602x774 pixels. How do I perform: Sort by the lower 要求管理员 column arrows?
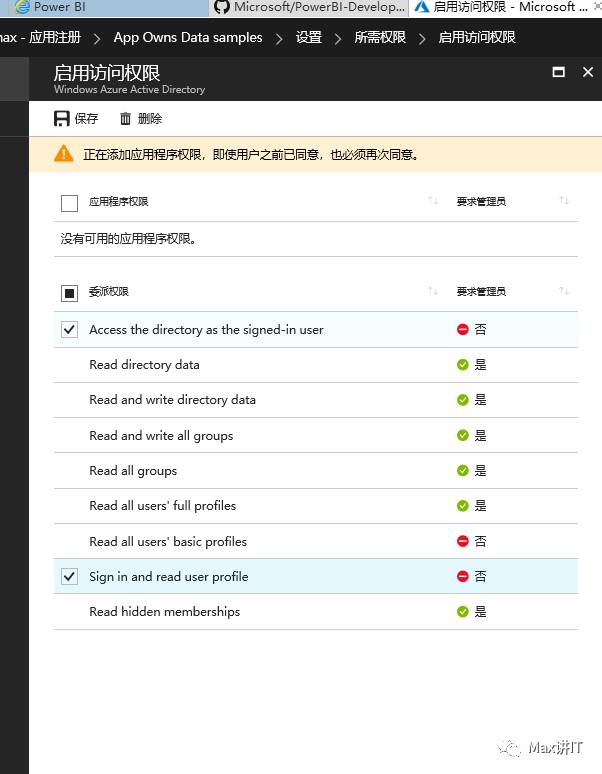564,291
